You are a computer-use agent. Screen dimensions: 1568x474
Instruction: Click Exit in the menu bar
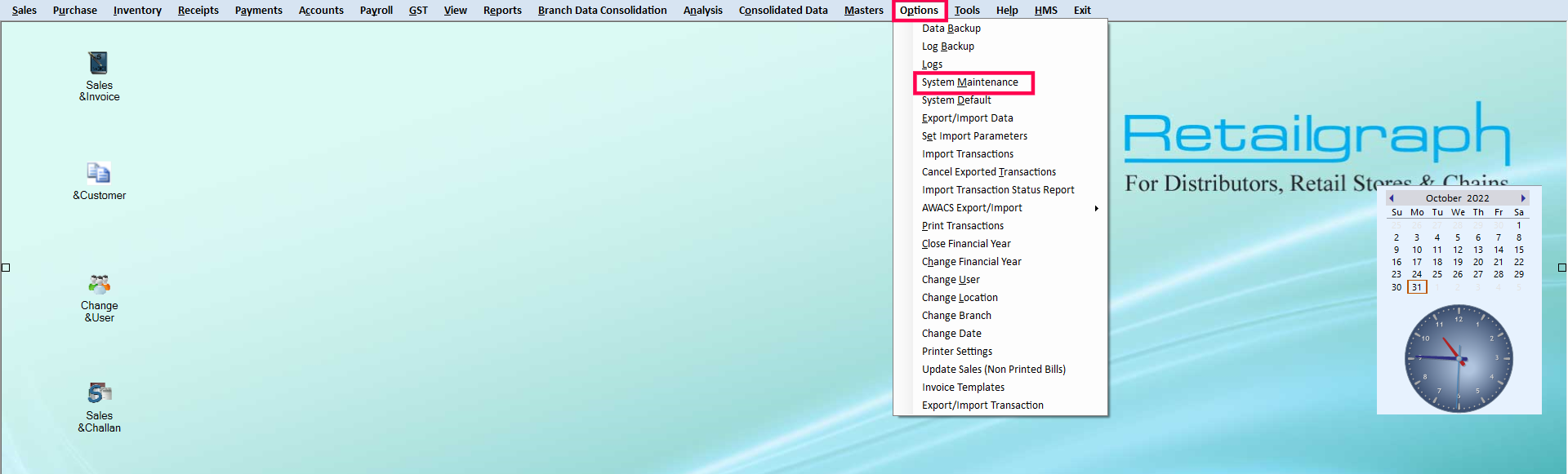(1082, 11)
